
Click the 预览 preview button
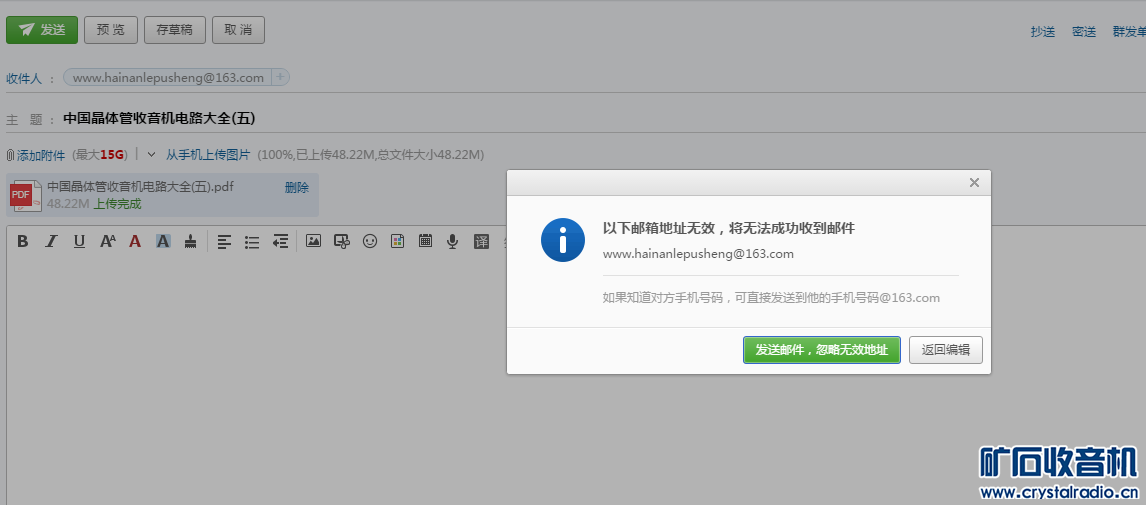[x=111, y=30]
